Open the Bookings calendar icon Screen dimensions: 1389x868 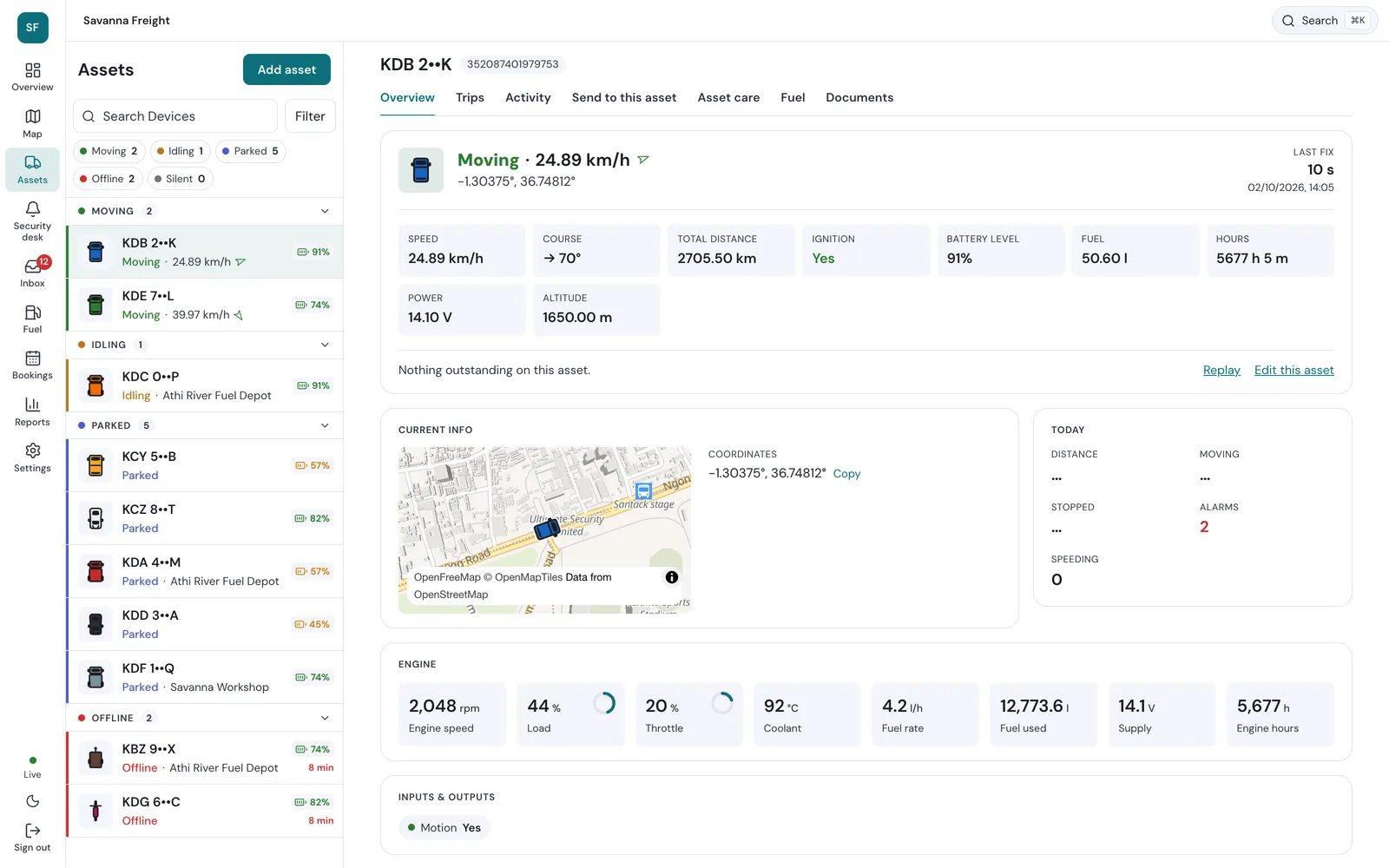(33, 358)
